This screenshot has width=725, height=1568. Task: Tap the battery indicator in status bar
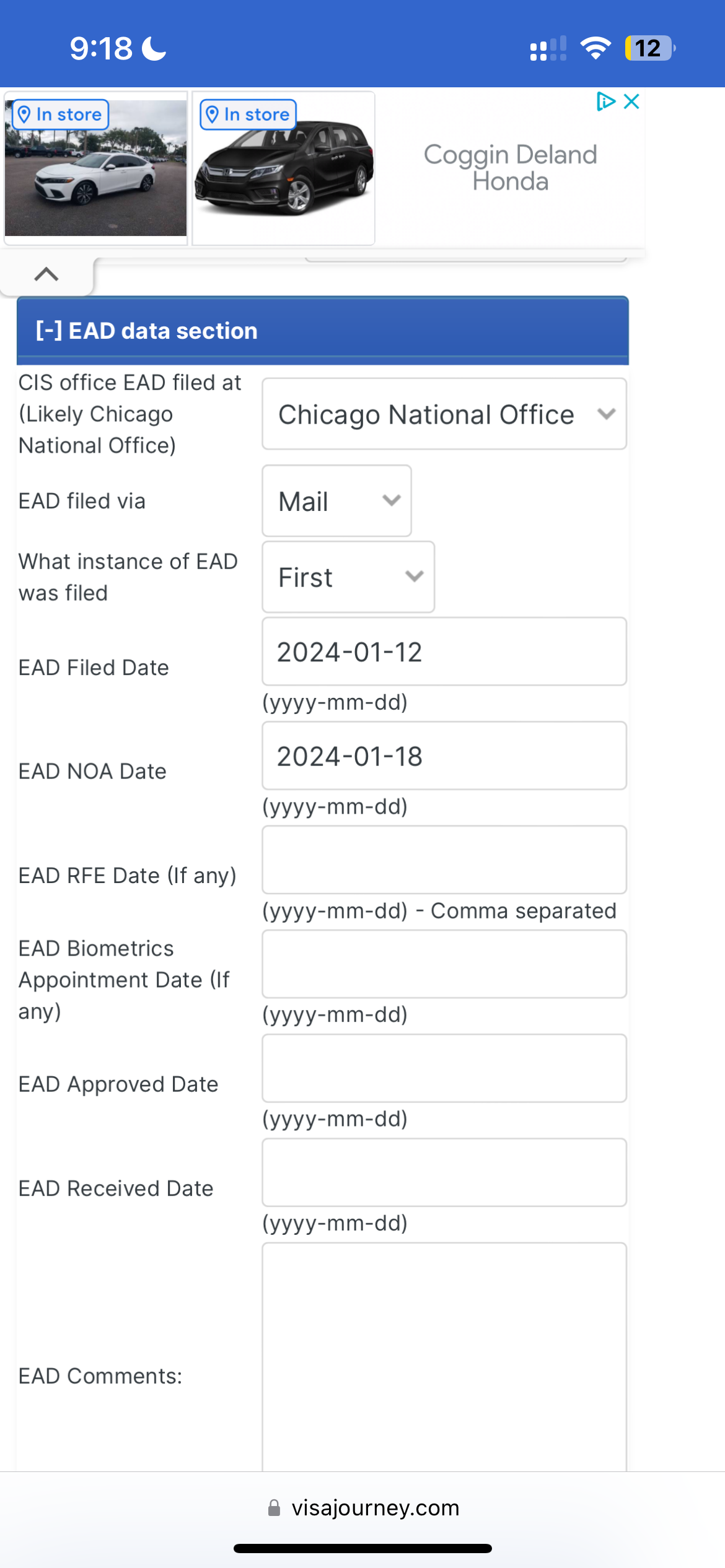point(649,48)
